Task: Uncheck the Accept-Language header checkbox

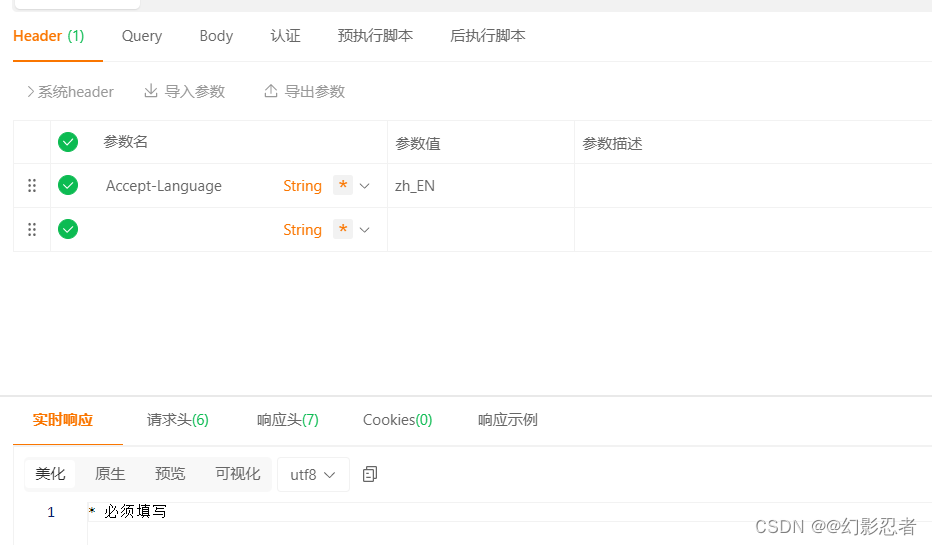Action: point(68,185)
